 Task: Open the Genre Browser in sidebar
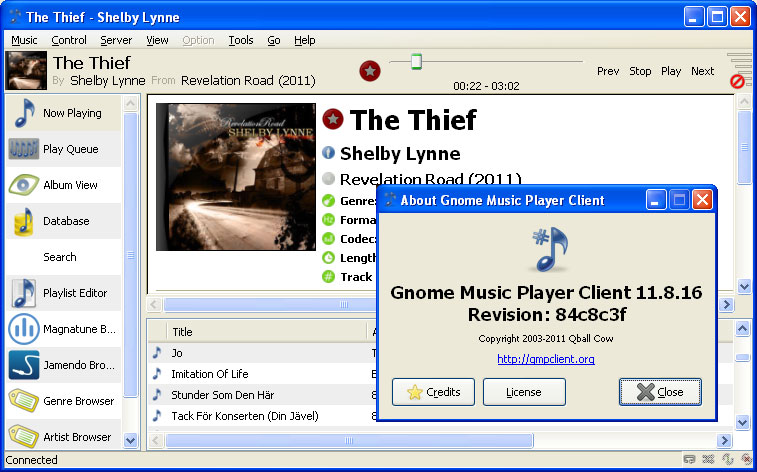click(63, 401)
